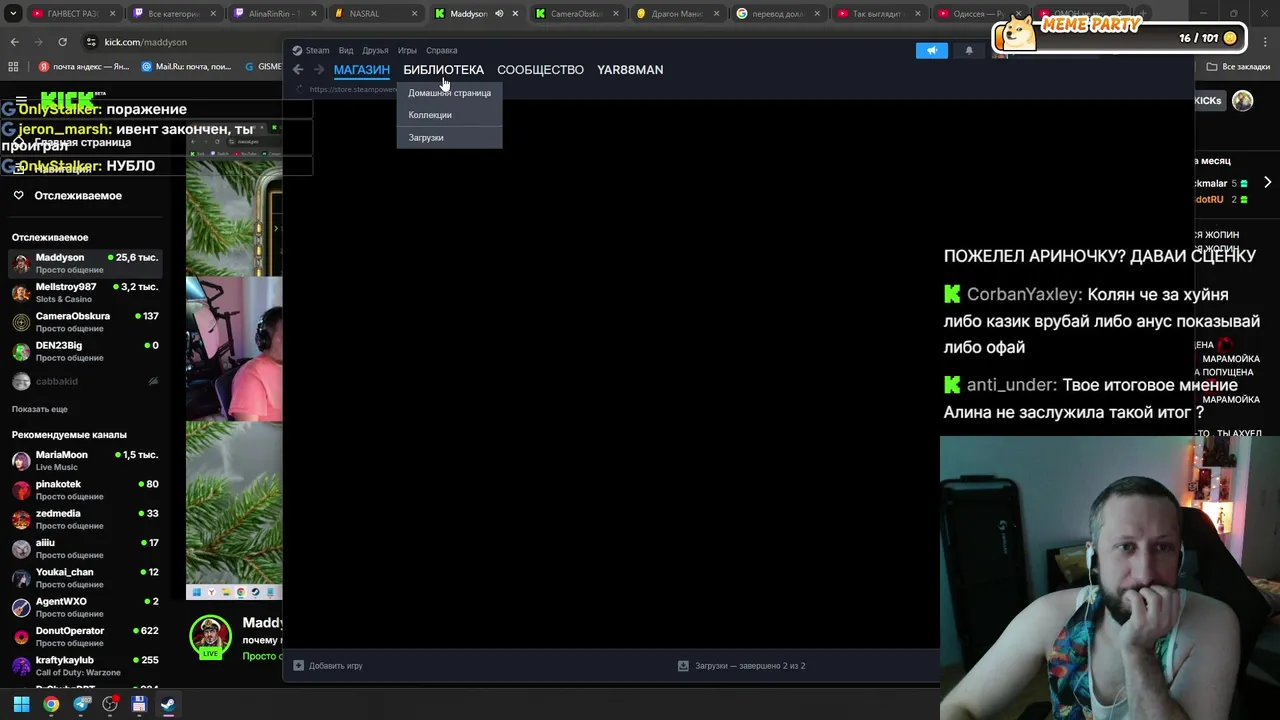Viewport: 1280px width, 720px height.
Task: Open the Друзья menu in Steam
Action: pos(375,50)
